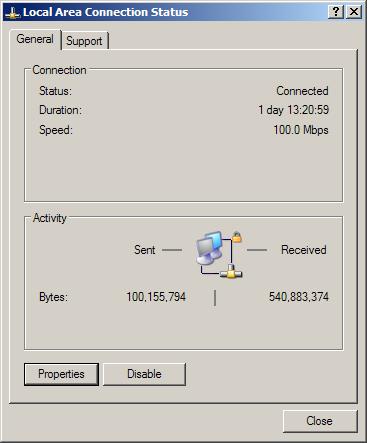Click the sent bytes count 100,155,794
367x443 pixels.
click(156, 297)
